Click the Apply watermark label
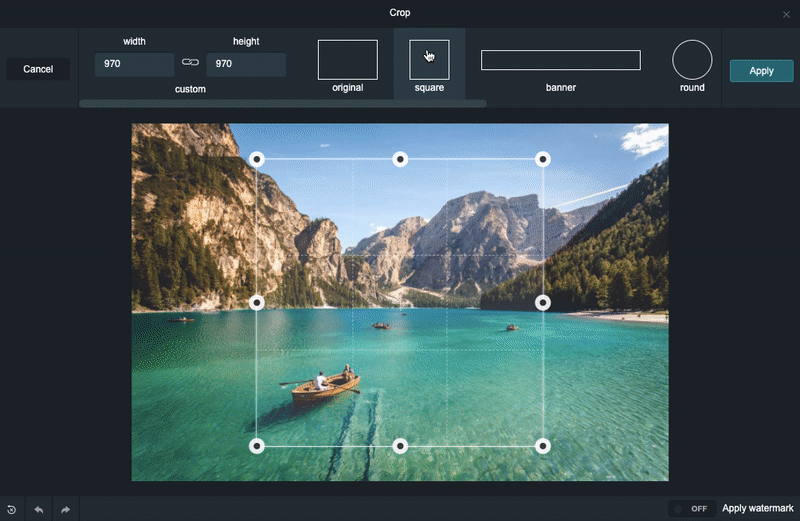The height and width of the screenshot is (521, 800). point(758,508)
